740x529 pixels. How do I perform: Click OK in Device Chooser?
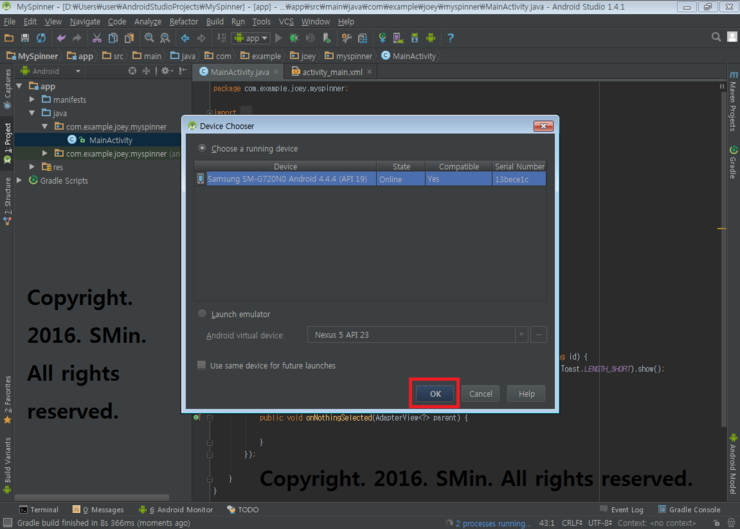click(x=435, y=394)
